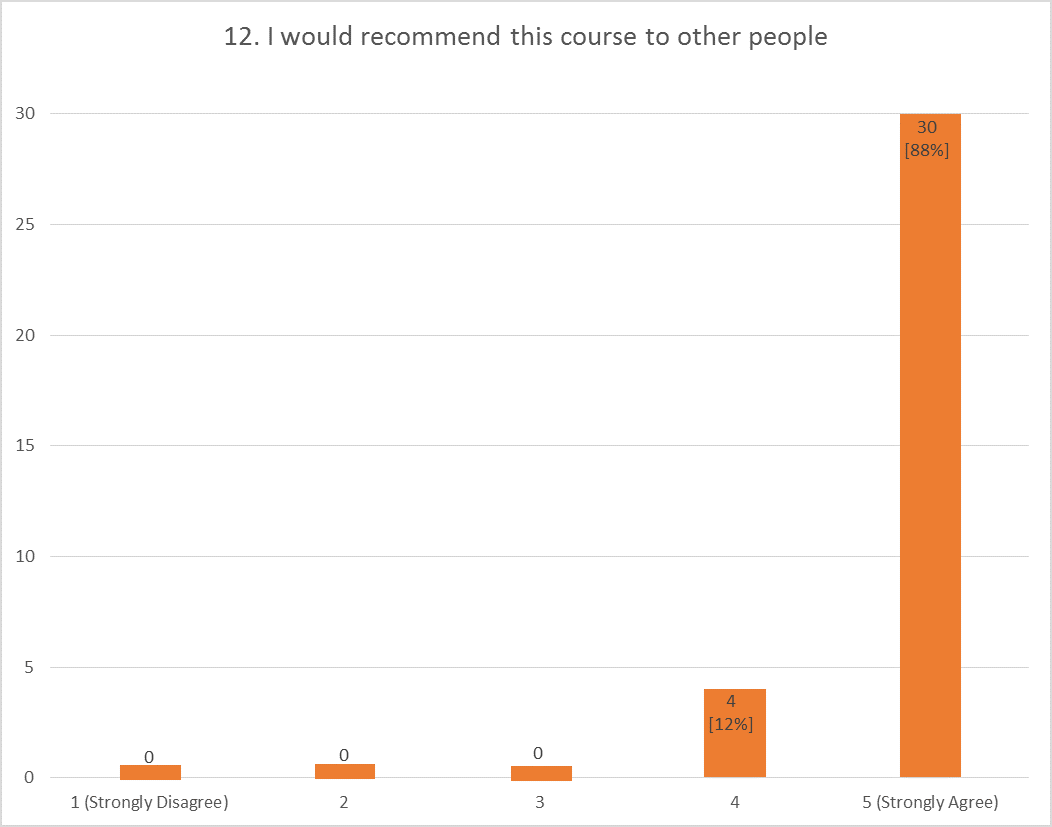Click the x-axis label 2
The image size is (1052, 827).
click(x=344, y=802)
